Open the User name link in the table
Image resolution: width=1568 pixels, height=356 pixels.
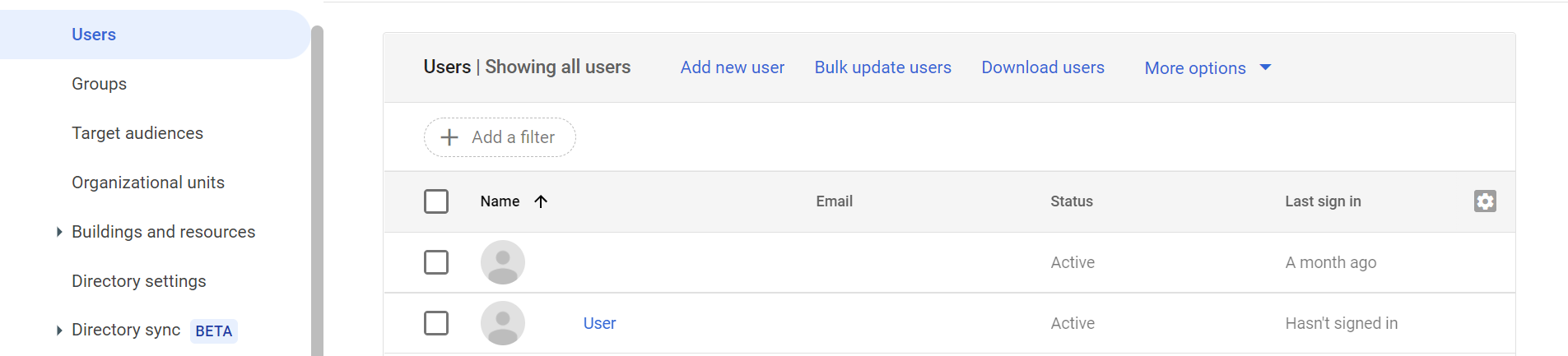599,323
